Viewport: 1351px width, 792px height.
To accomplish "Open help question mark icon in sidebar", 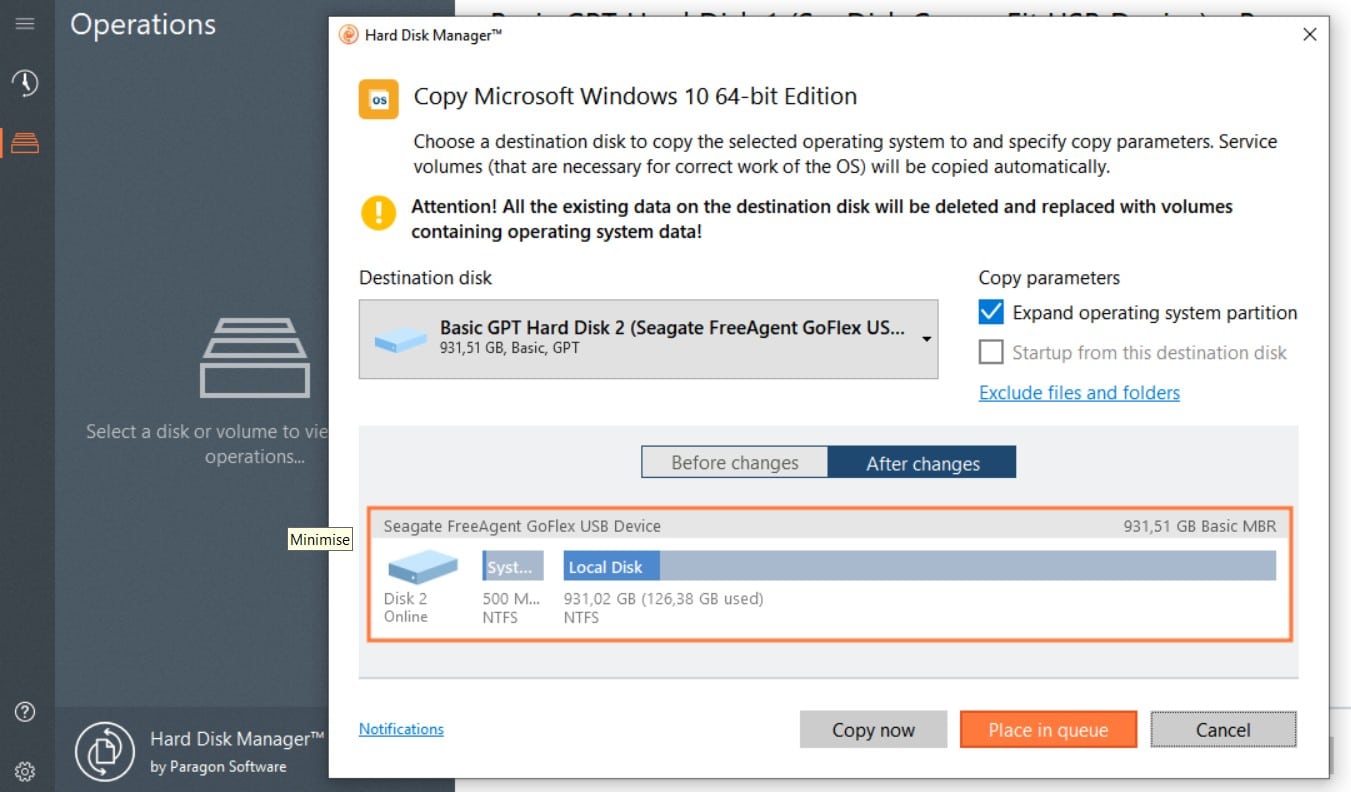I will click(x=25, y=712).
